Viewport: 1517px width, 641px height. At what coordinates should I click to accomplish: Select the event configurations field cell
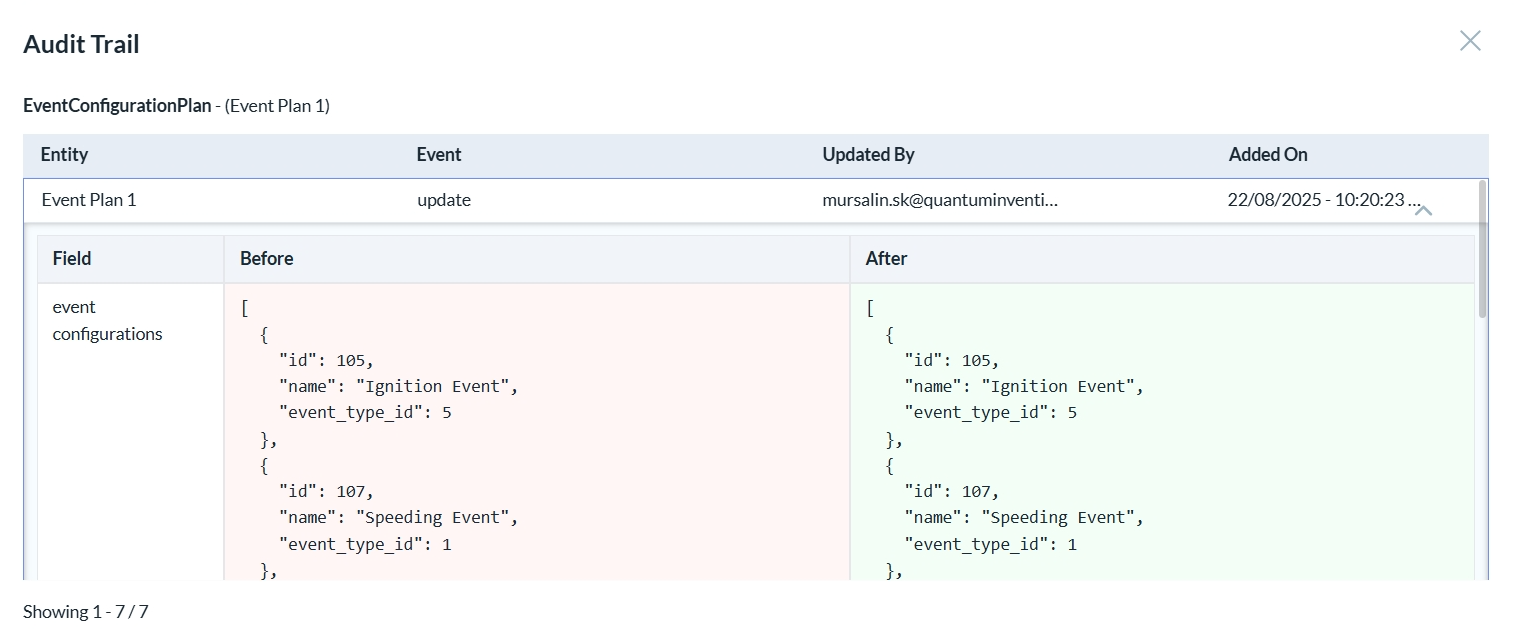[x=107, y=321]
